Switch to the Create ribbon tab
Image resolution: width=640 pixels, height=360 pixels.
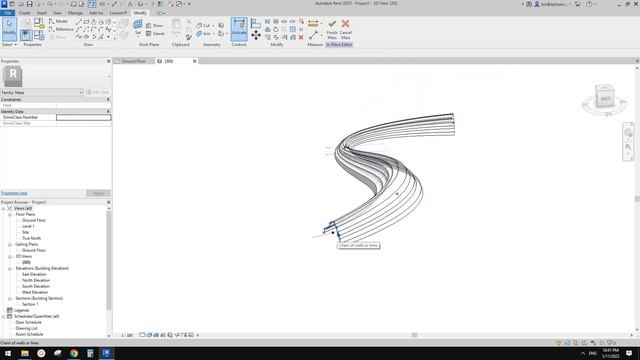[x=24, y=13]
